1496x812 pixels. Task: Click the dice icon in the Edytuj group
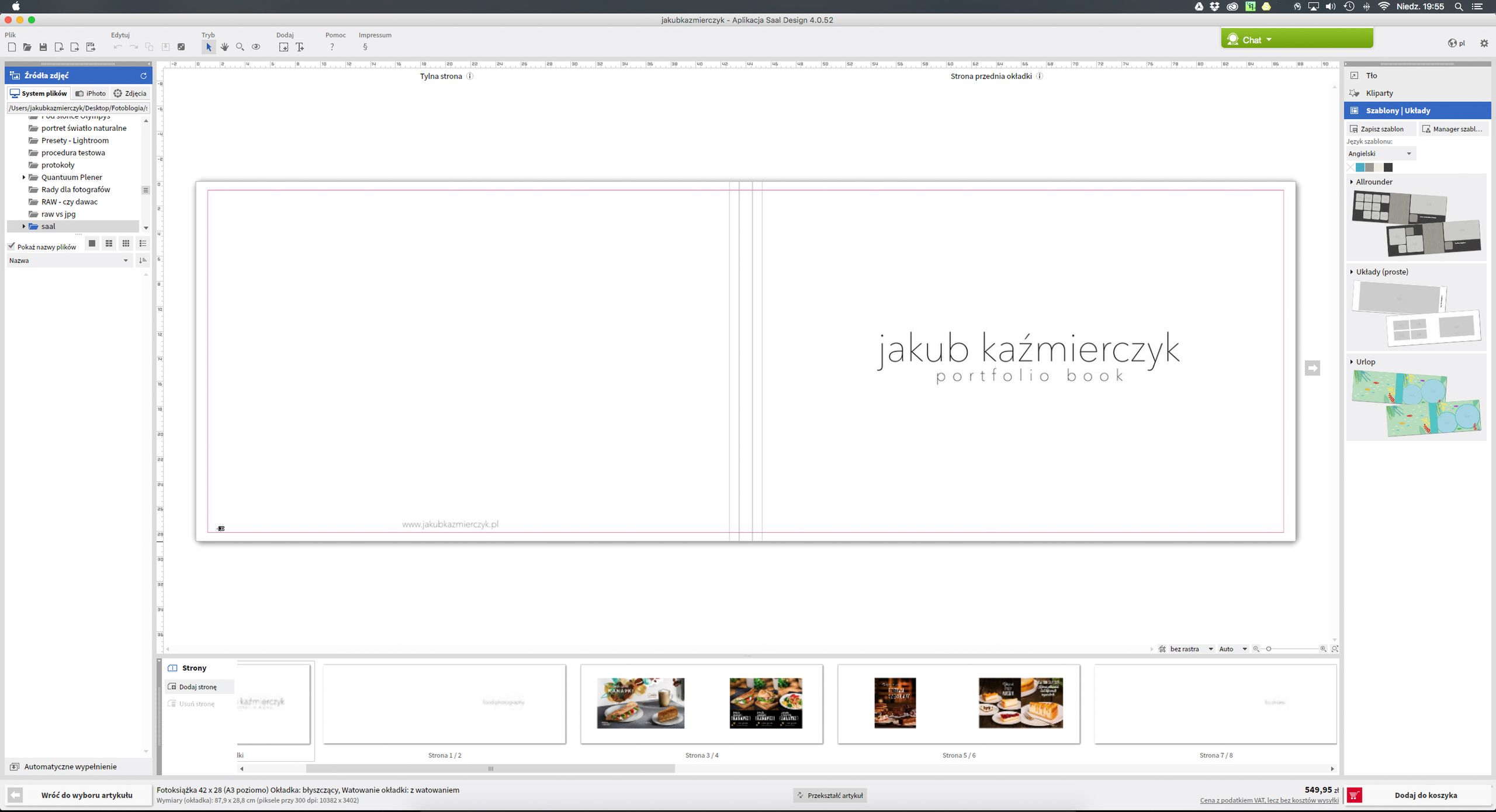[x=181, y=47]
